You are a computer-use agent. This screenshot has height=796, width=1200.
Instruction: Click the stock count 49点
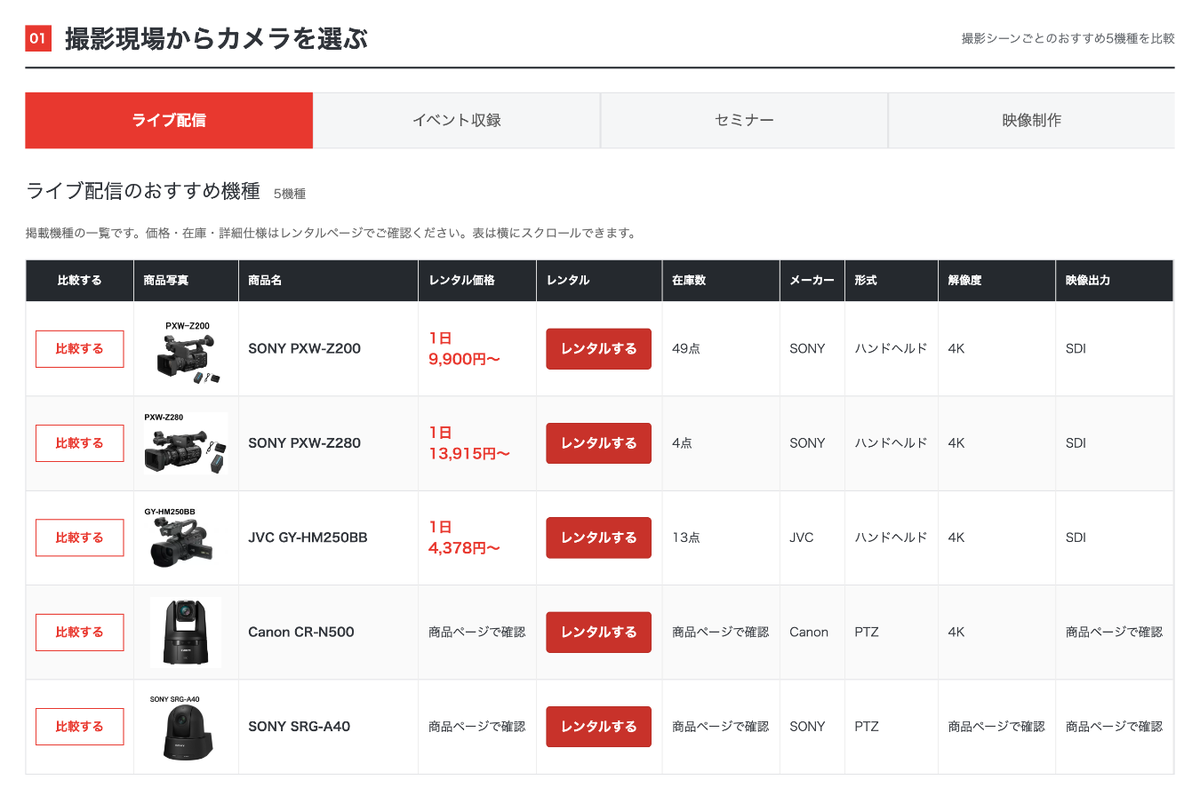pyautogui.click(x=686, y=349)
